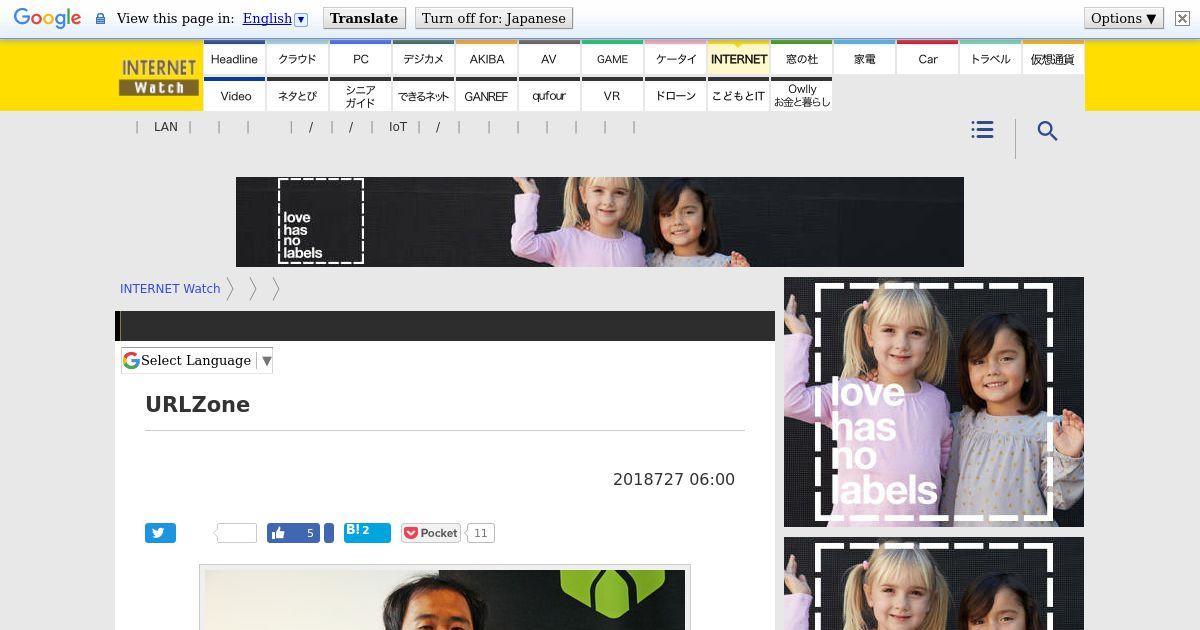Click Turn off for: Japanese button
Screen dimensions: 1200x630
pos(493,19)
